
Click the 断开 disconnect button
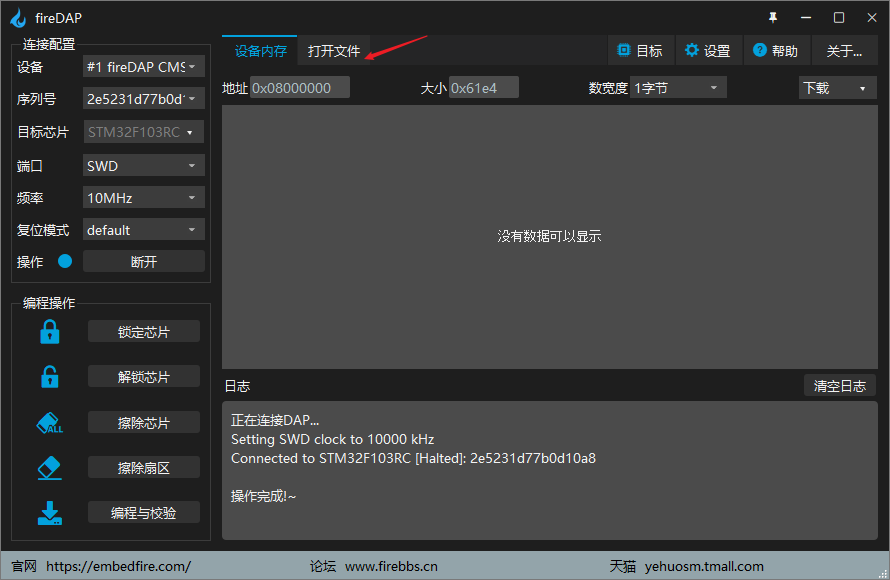(x=144, y=262)
